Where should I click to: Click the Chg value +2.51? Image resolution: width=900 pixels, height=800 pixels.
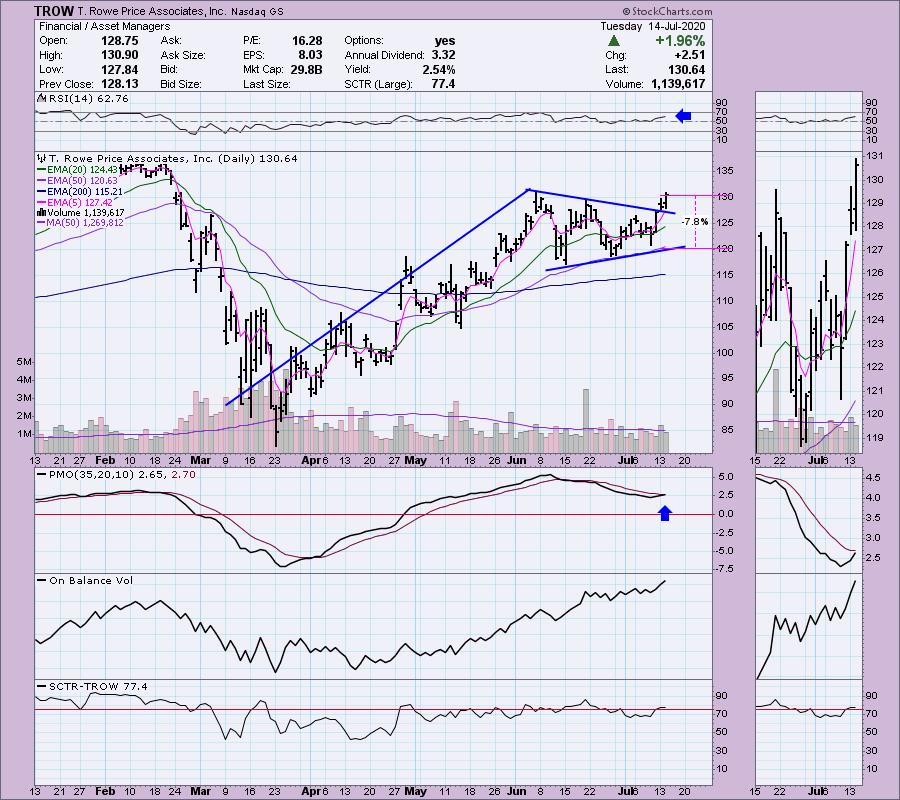[x=689, y=55]
